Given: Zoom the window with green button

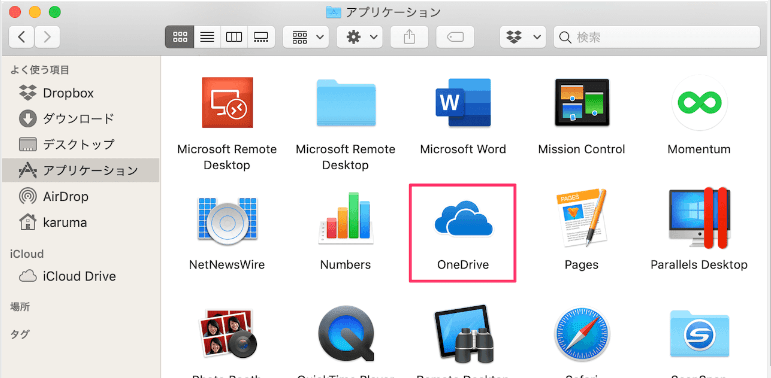Looking at the screenshot, I should point(55,12).
